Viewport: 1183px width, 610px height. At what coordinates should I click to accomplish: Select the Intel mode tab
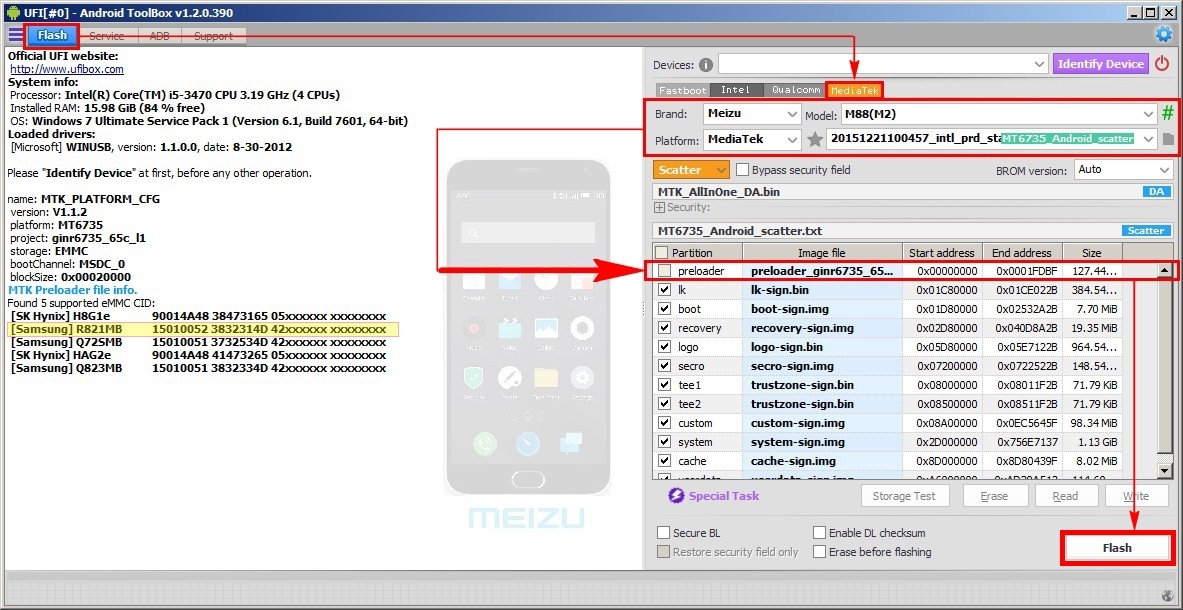tap(736, 90)
